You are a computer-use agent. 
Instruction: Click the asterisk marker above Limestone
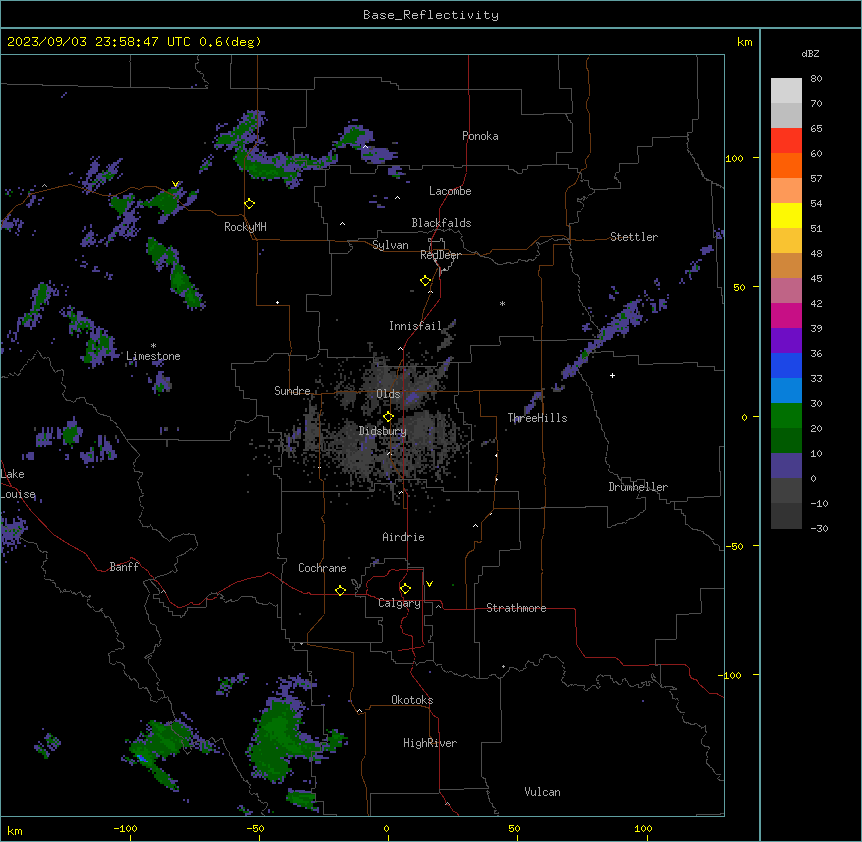[153, 346]
